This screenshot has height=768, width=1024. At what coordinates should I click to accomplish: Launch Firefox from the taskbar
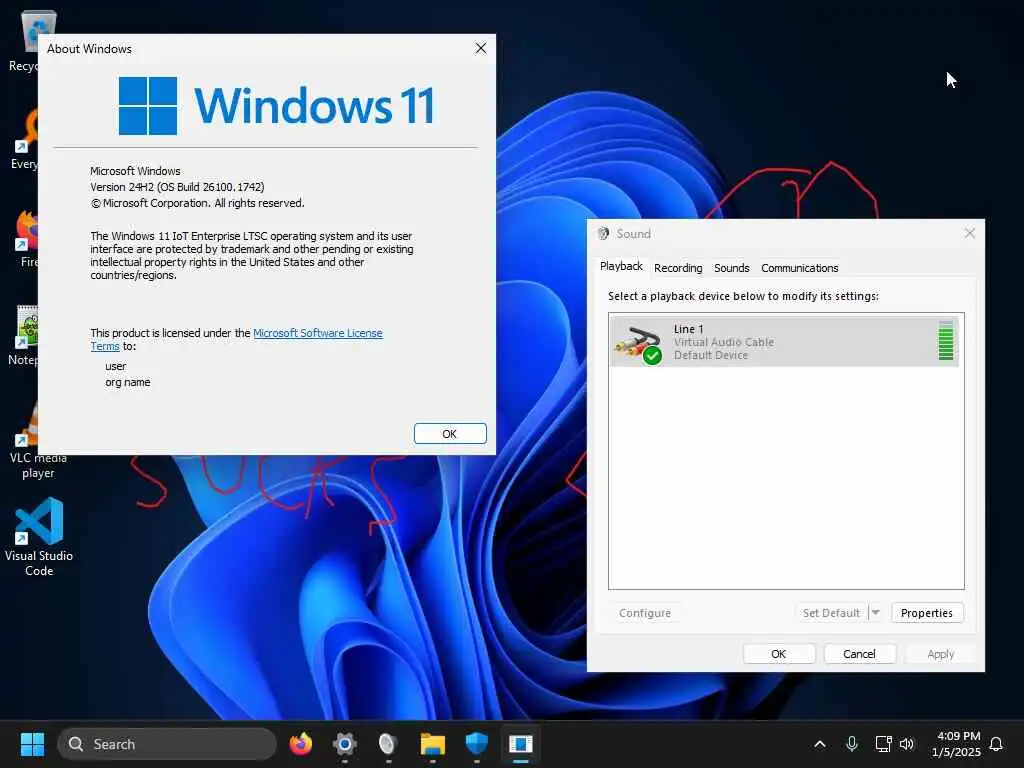[x=301, y=744]
